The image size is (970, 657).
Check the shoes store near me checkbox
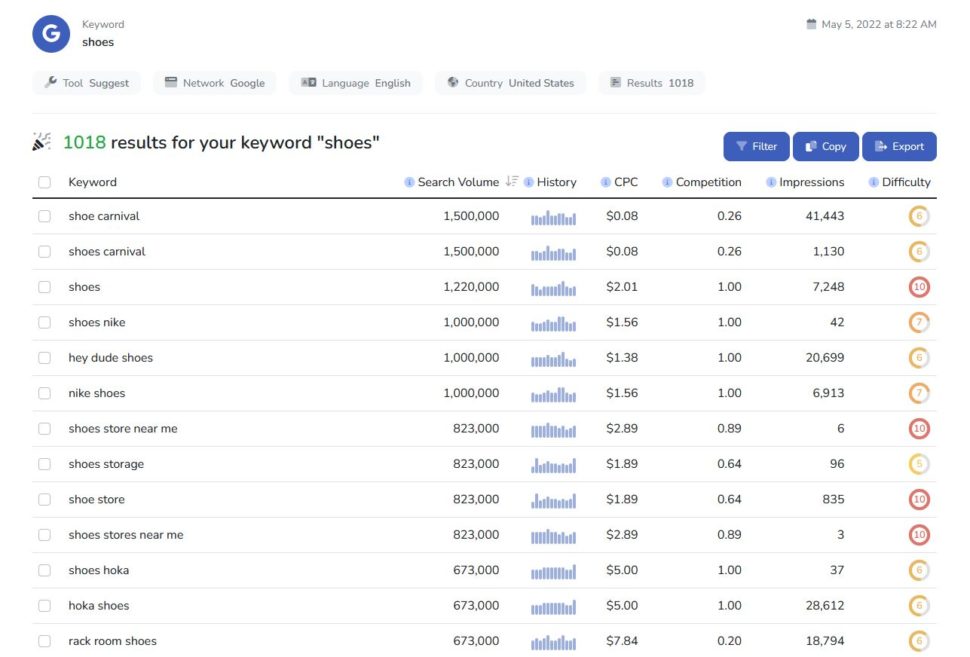(45, 429)
